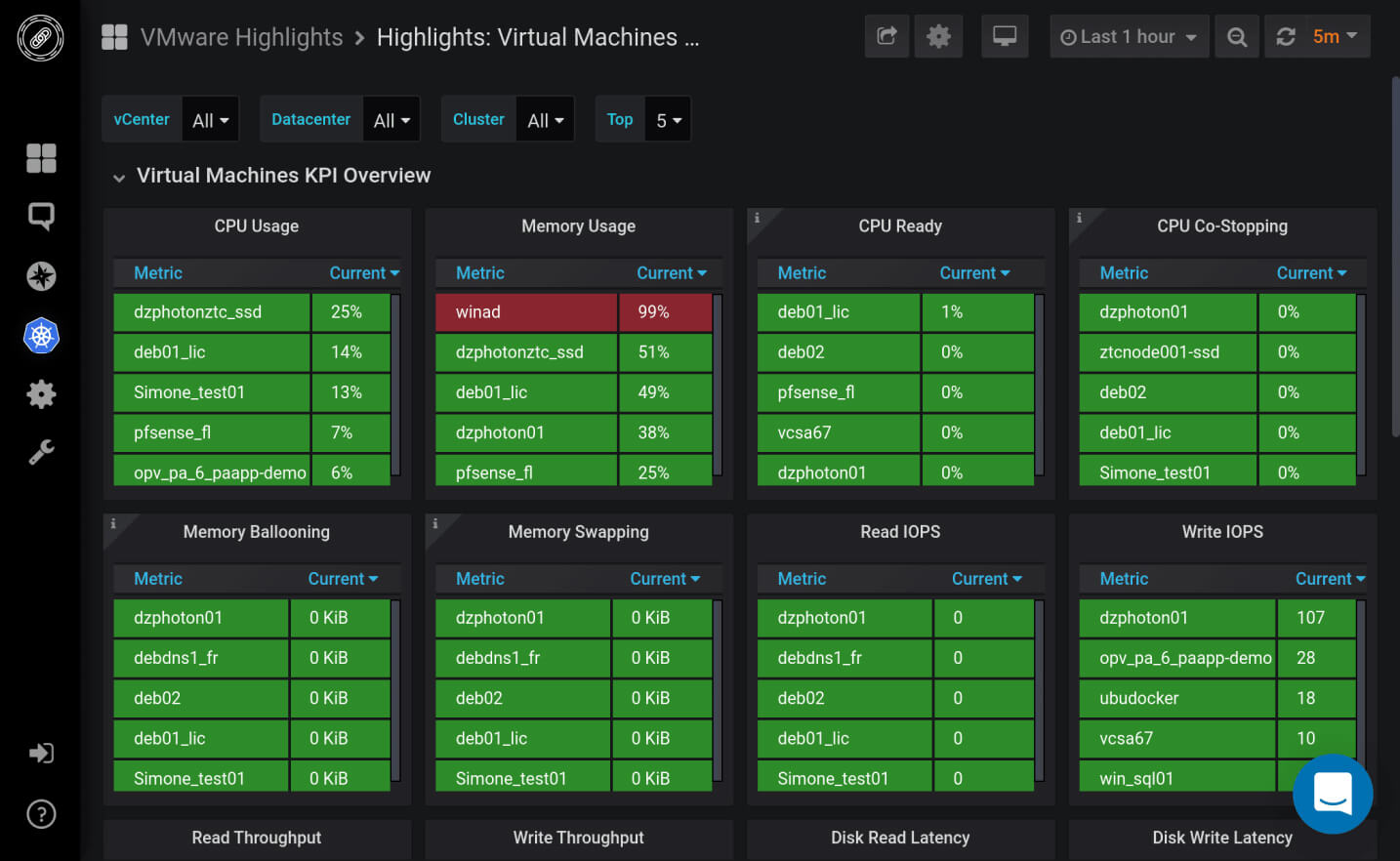This screenshot has width=1400, height=861.
Task: Open the Grafana home logo menu
Action: pyautogui.click(x=40, y=38)
